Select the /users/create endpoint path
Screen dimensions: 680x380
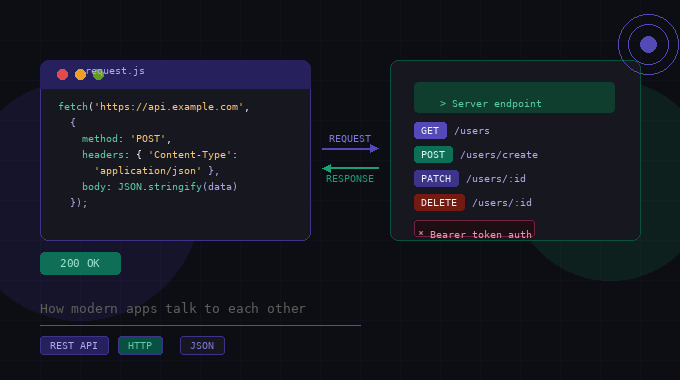[x=499, y=155]
